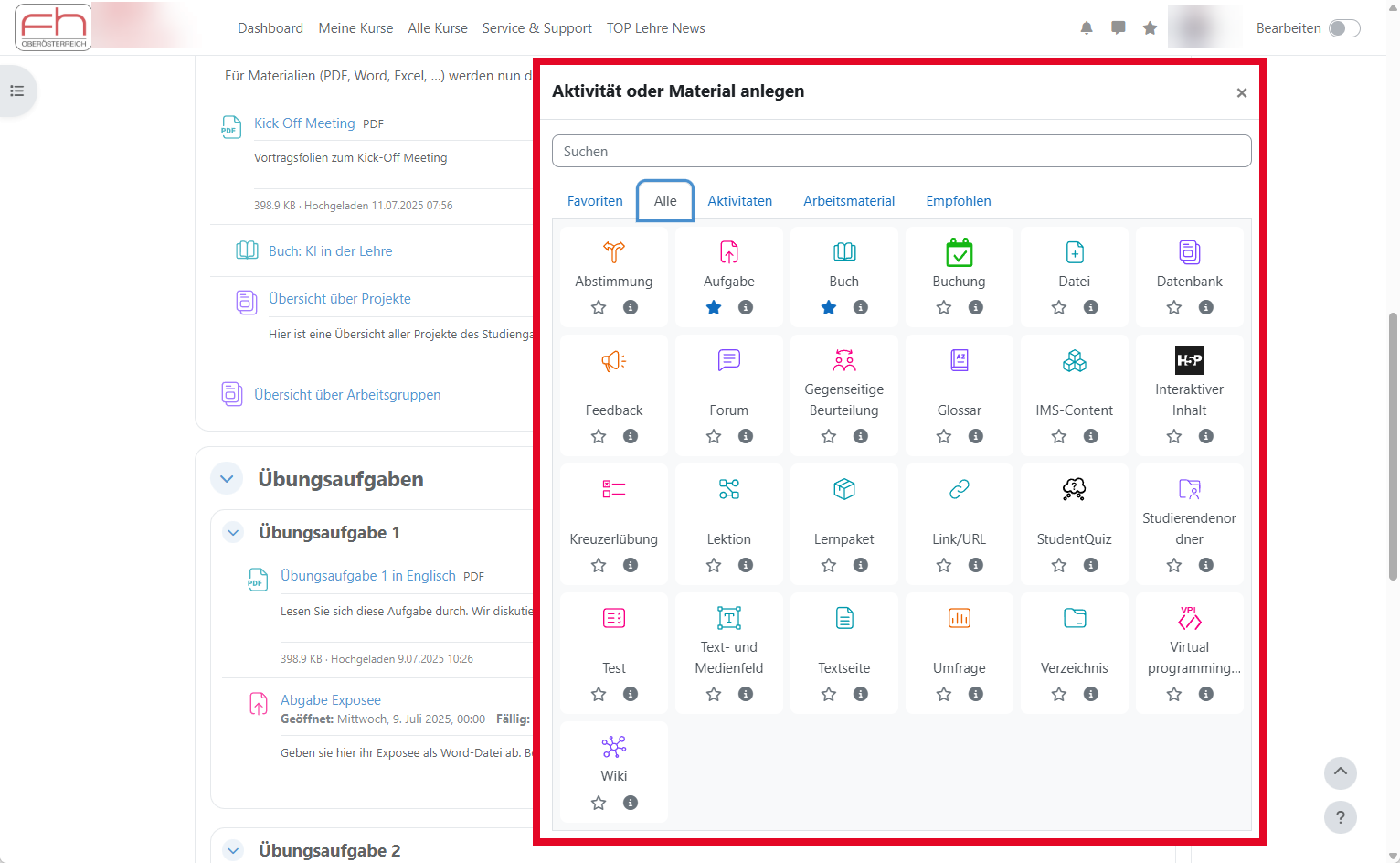Screen dimensions: 1400x863
Task: Open the Aktivitäten tab
Action: [740, 201]
